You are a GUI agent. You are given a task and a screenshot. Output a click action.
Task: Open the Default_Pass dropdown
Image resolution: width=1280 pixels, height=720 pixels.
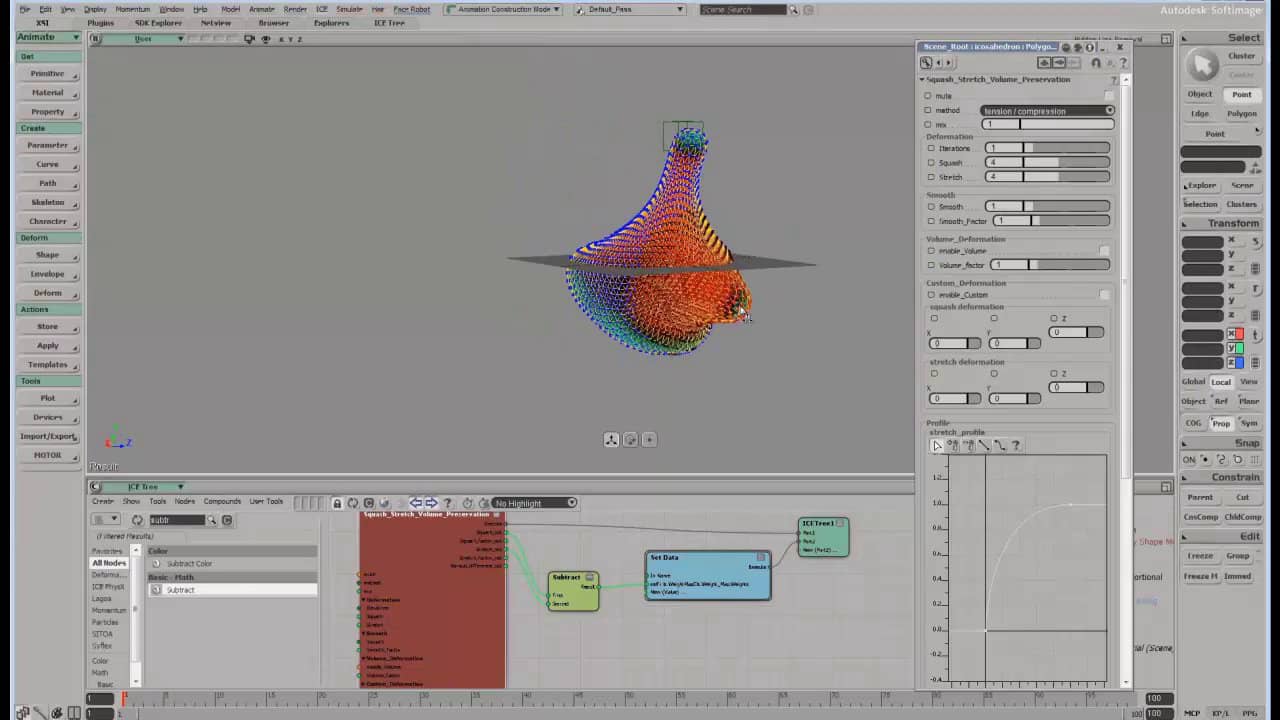click(630, 9)
